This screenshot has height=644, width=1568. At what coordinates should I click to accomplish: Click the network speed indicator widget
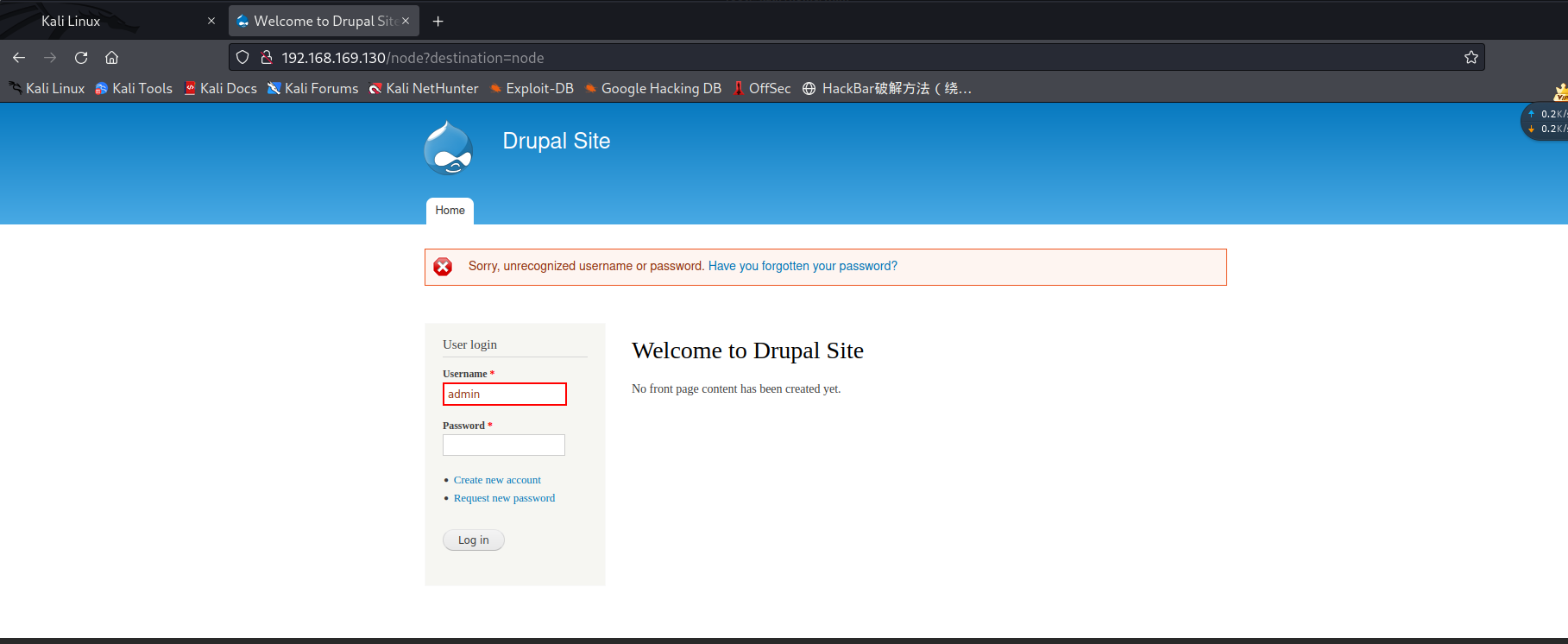click(1546, 121)
